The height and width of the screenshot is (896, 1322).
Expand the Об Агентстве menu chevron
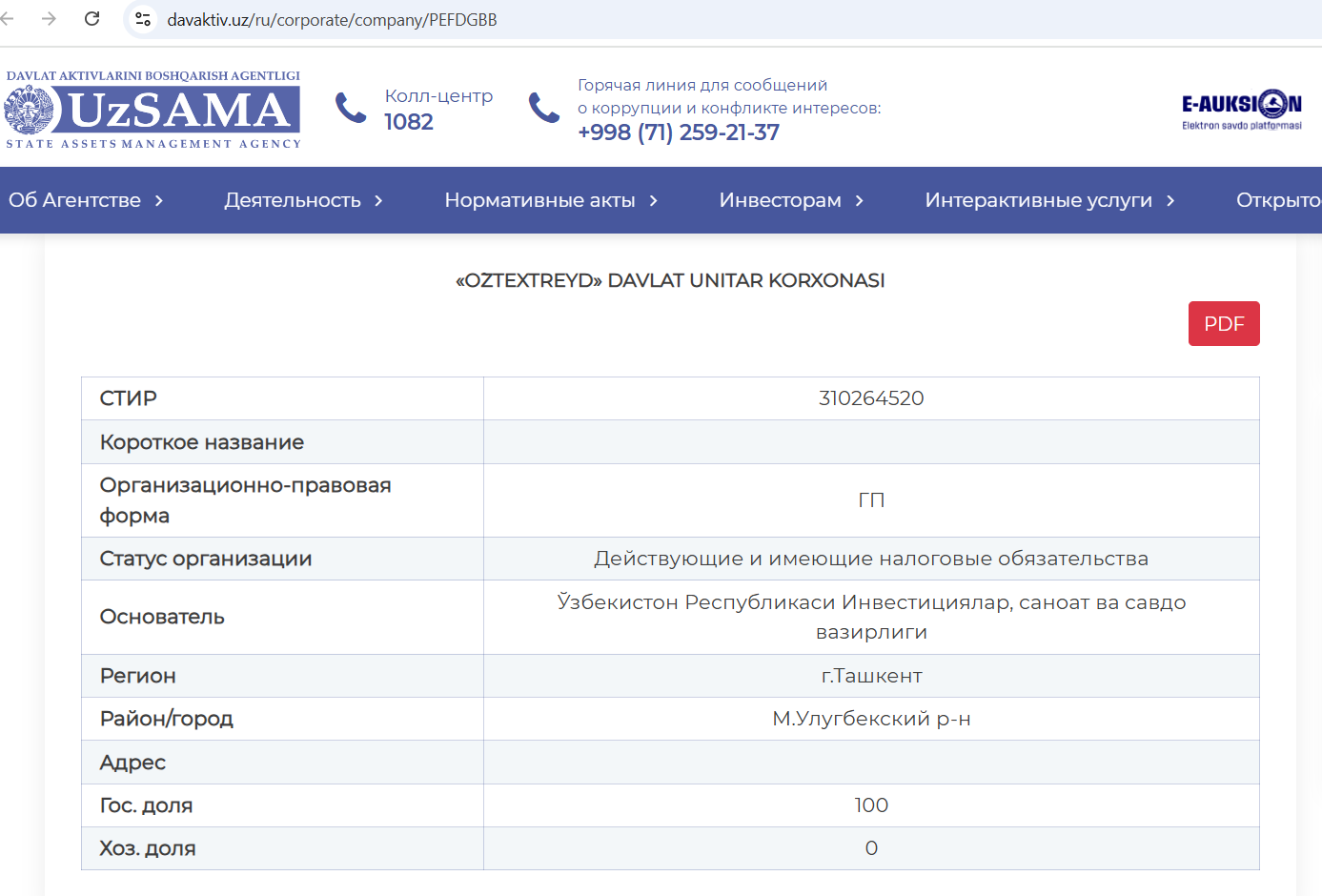pyautogui.click(x=159, y=201)
